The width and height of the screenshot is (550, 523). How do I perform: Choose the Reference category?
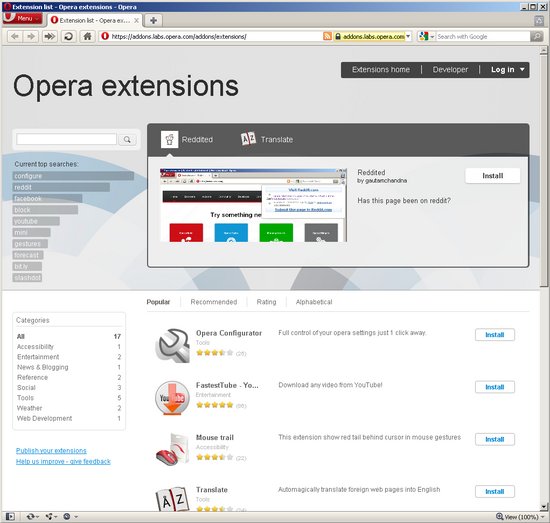tap(69, 377)
